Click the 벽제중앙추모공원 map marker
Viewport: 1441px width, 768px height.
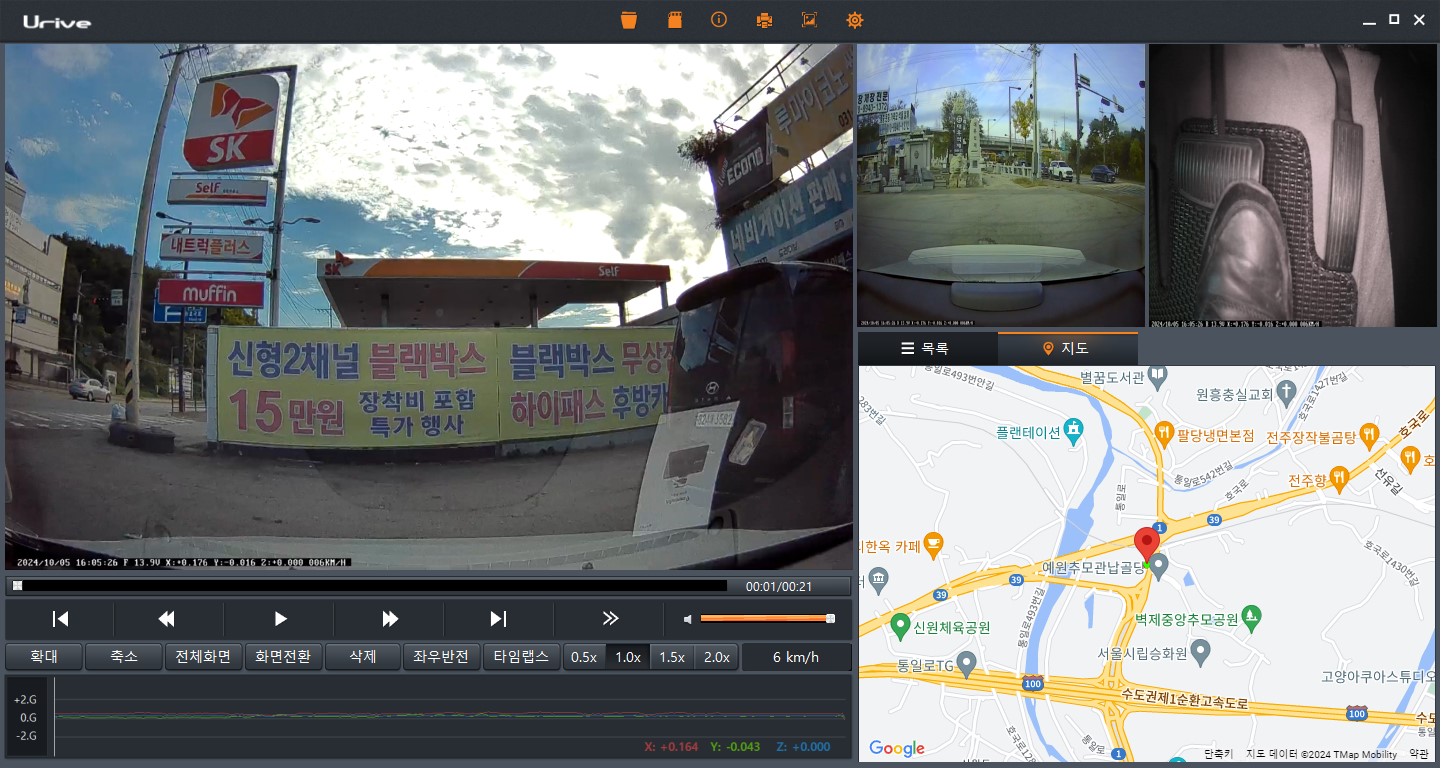click(1252, 617)
